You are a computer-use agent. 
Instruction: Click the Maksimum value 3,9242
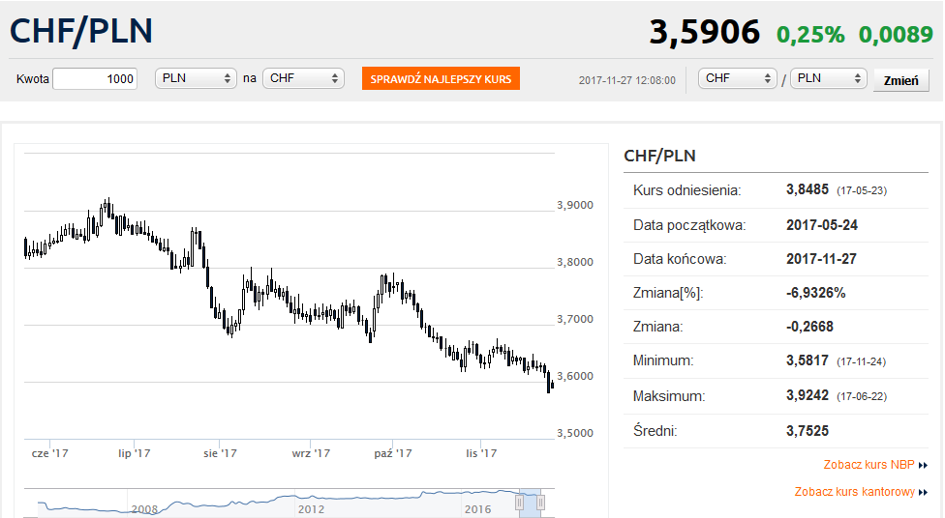(807, 395)
